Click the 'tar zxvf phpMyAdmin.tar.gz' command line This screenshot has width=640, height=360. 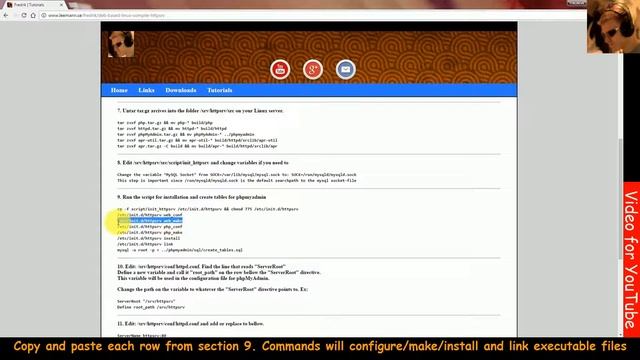[186, 134]
